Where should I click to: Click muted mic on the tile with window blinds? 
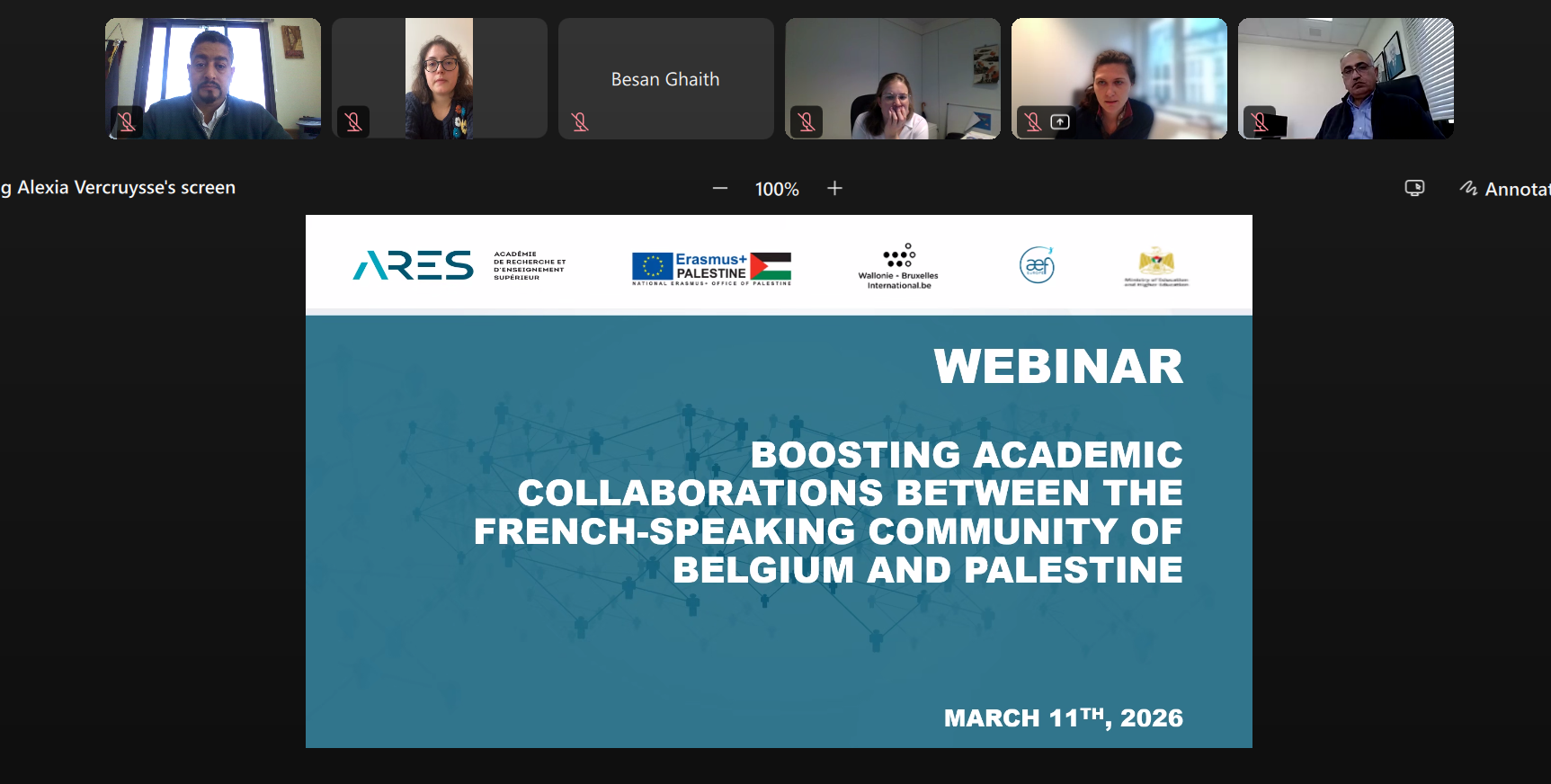coord(1260,121)
